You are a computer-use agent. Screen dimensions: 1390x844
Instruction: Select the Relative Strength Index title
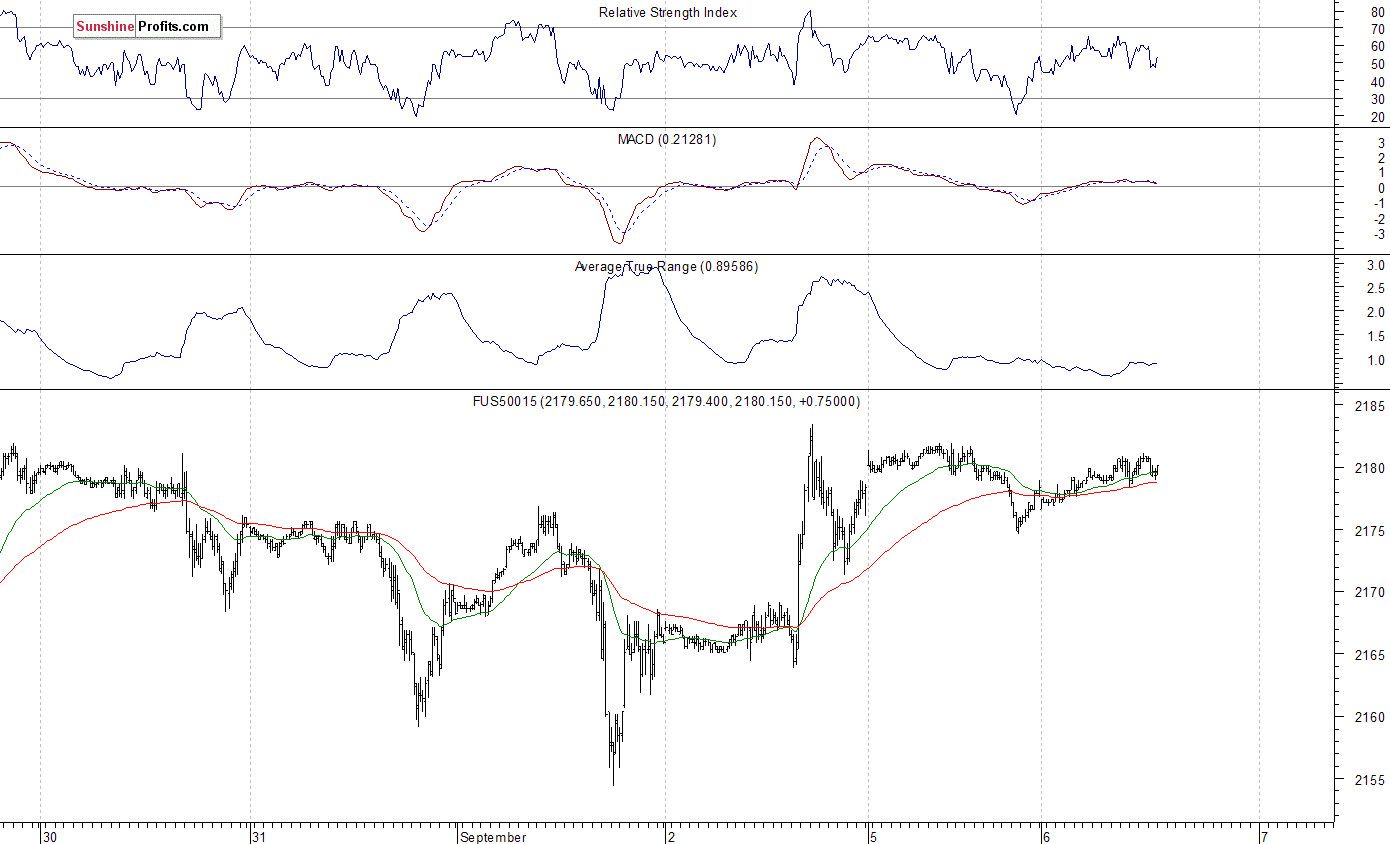pos(668,12)
